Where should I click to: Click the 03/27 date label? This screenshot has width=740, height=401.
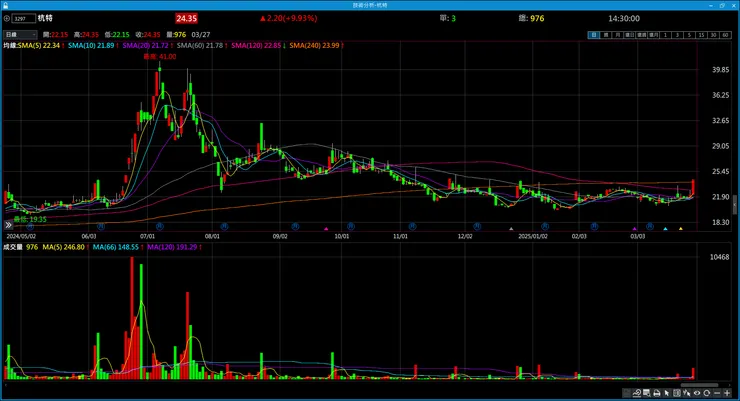click(x=201, y=34)
